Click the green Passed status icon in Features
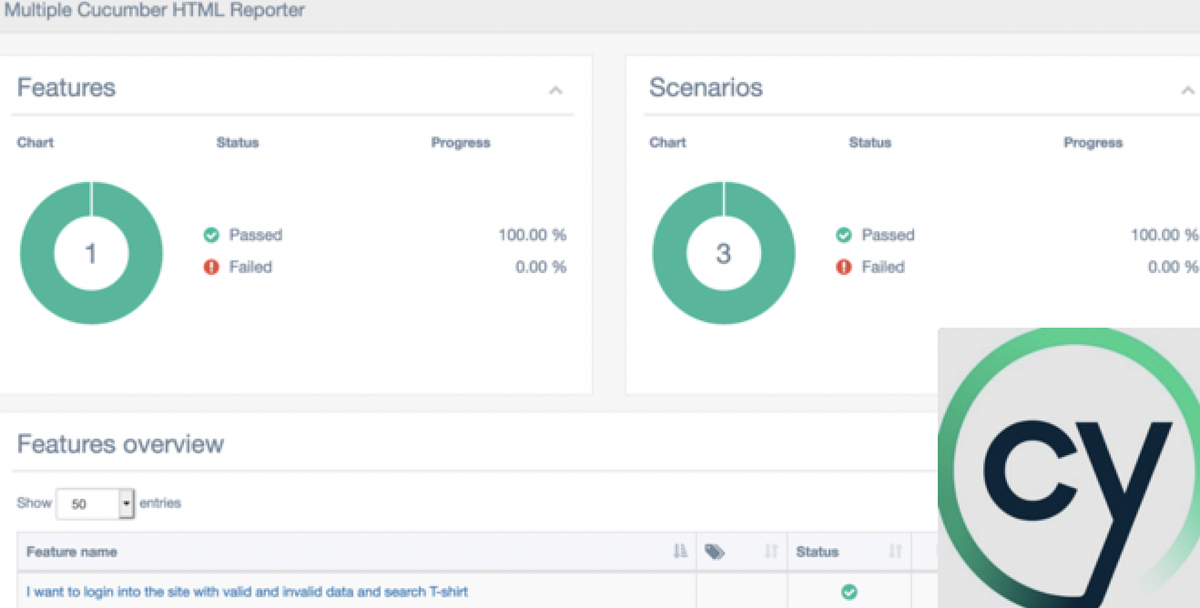The height and width of the screenshot is (608, 1200). [211, 235]
